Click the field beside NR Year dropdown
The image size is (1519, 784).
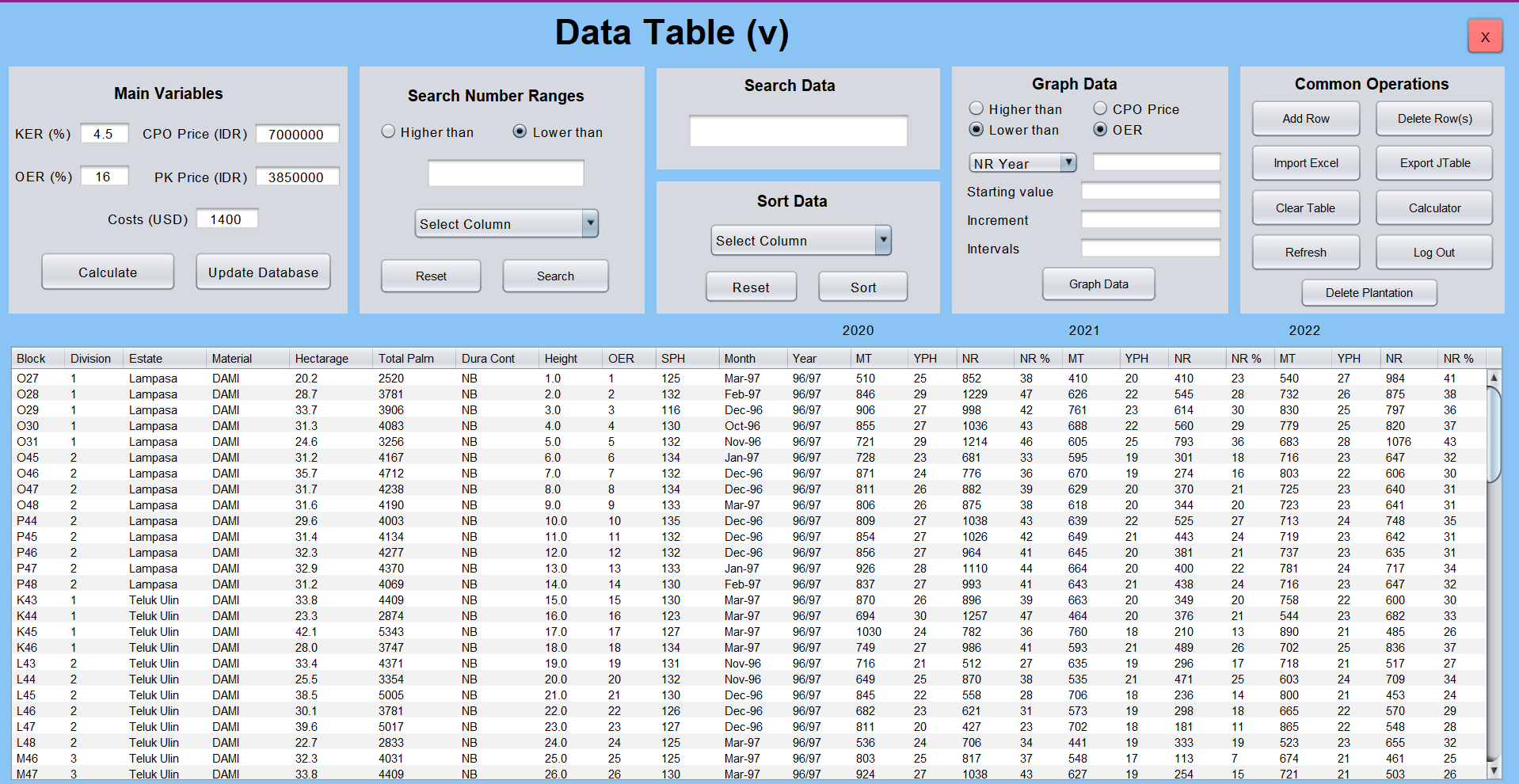coord(1156,162)
